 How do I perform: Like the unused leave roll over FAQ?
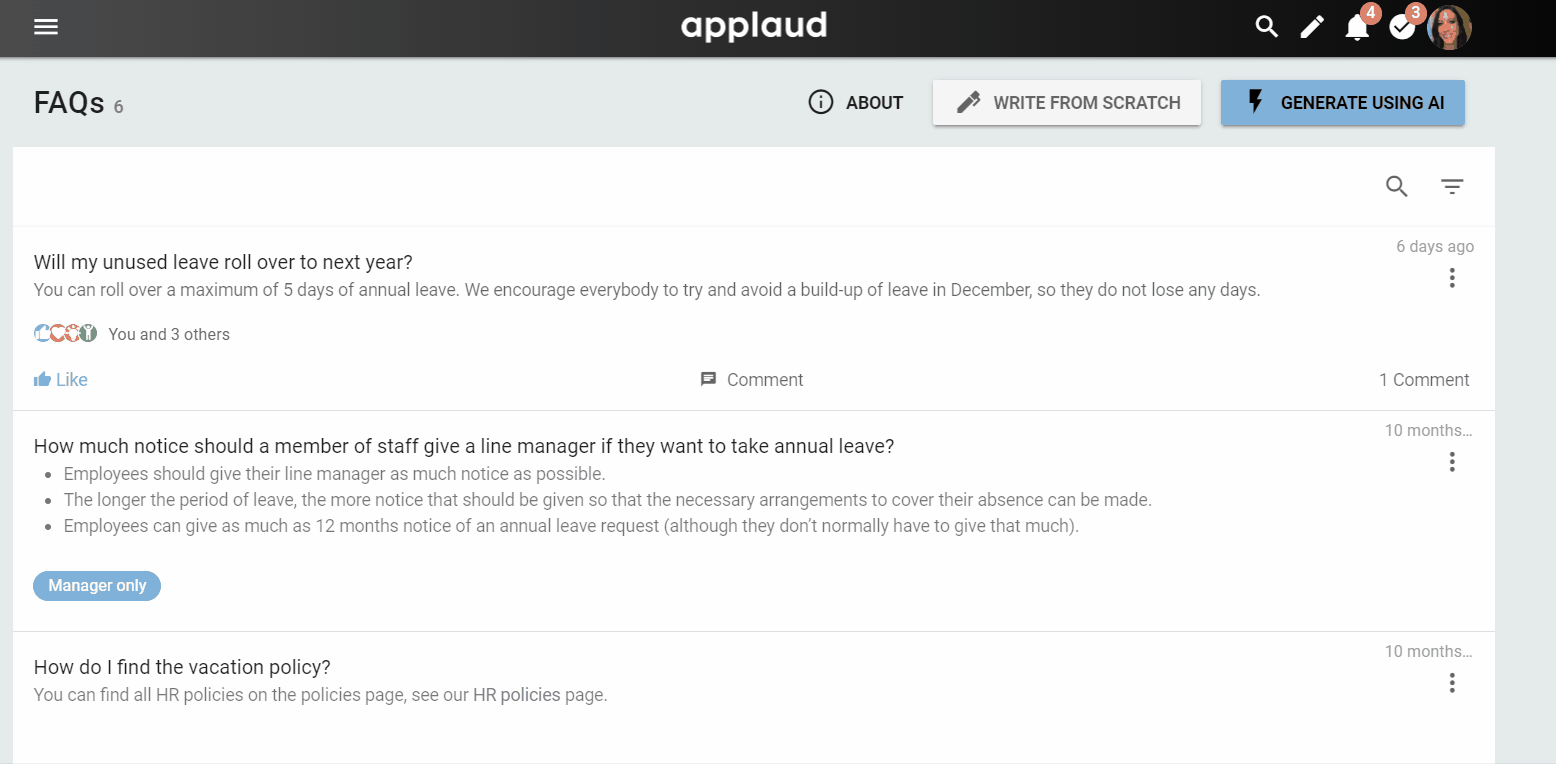(x=61, y=380)
